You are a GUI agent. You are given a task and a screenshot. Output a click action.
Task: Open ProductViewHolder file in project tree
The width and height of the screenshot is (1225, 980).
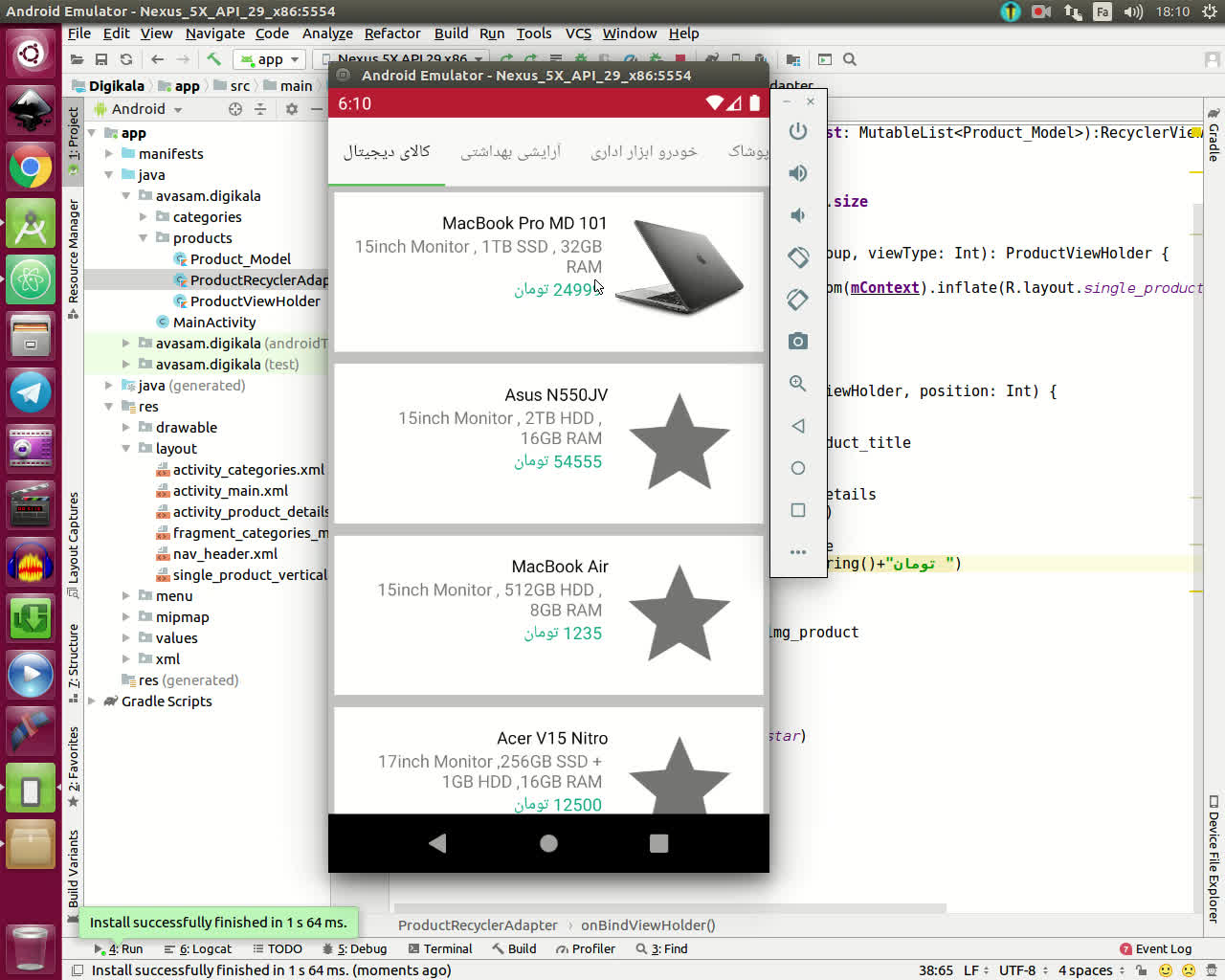pyautogui.click(x=255, y=301)
